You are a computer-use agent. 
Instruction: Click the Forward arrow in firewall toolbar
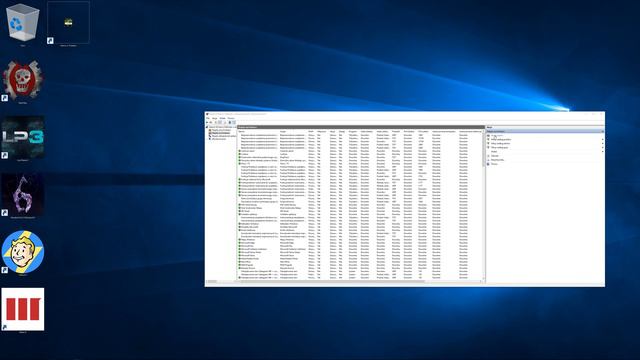tap(211, 122)
